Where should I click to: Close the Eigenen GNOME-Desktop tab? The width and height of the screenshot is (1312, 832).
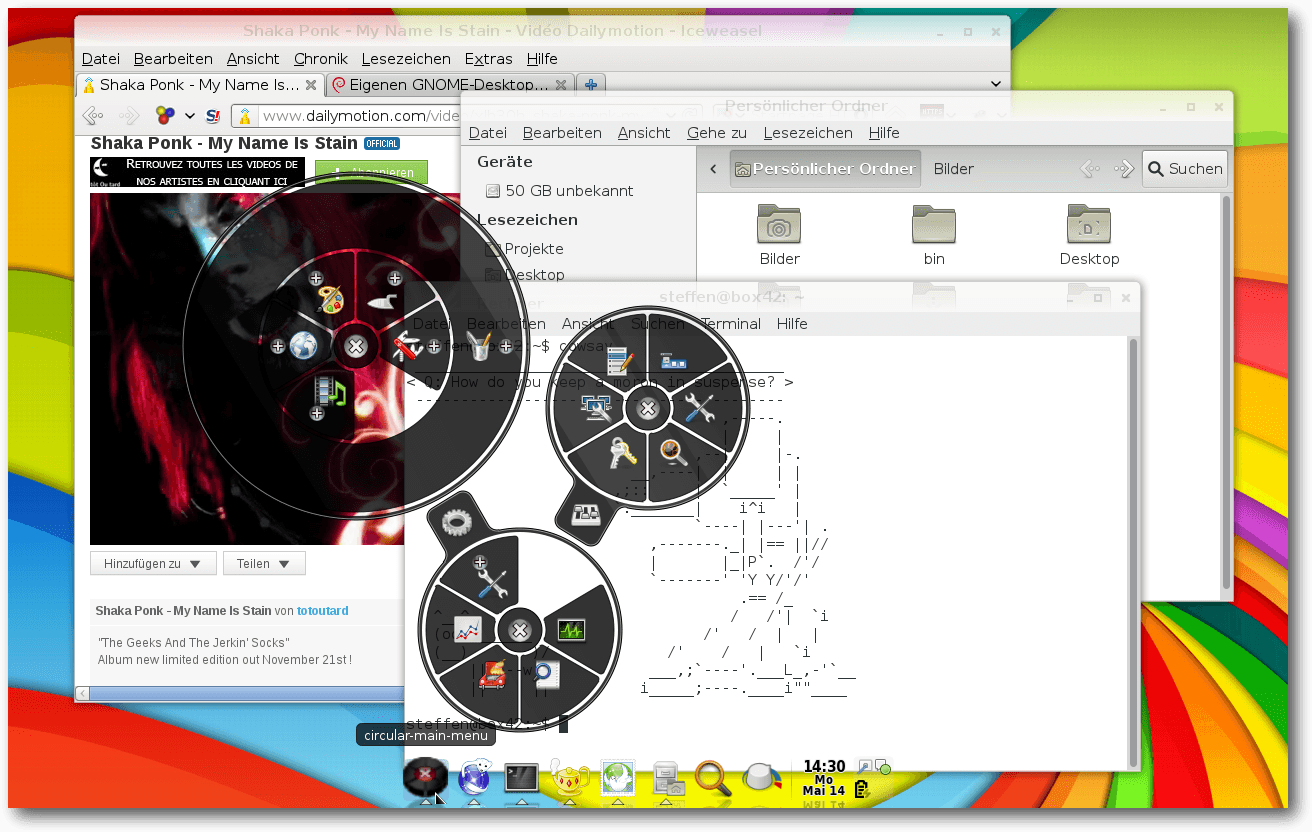pyautogui.click(x=561, y=85)
